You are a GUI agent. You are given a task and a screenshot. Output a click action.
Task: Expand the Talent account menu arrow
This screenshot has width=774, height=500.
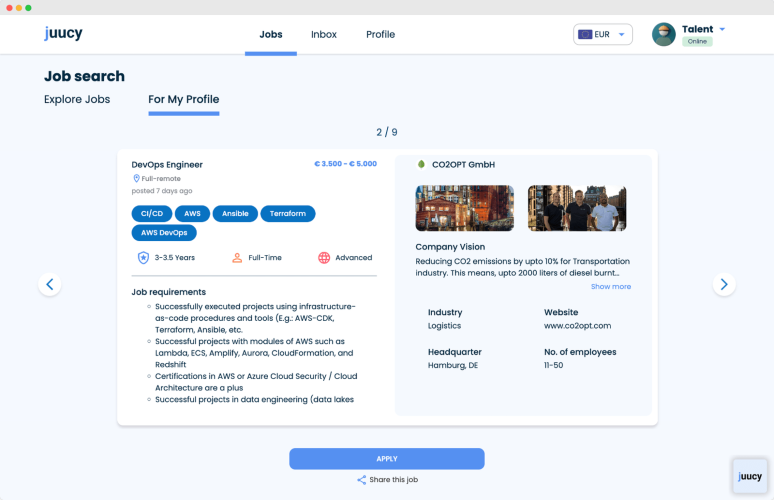pos(722,29)
